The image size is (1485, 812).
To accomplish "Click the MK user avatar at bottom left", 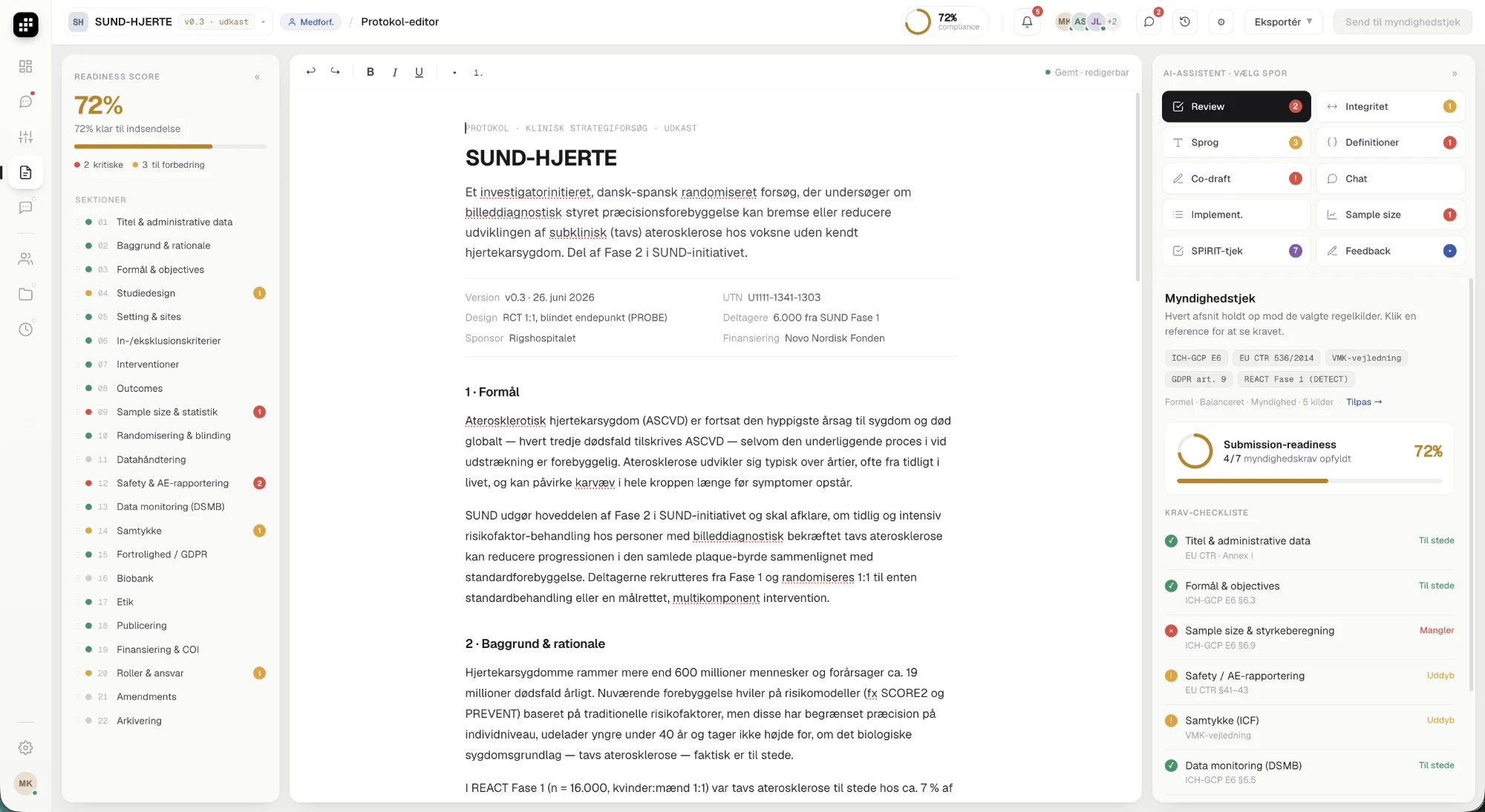I will click(x=25, y=783).
